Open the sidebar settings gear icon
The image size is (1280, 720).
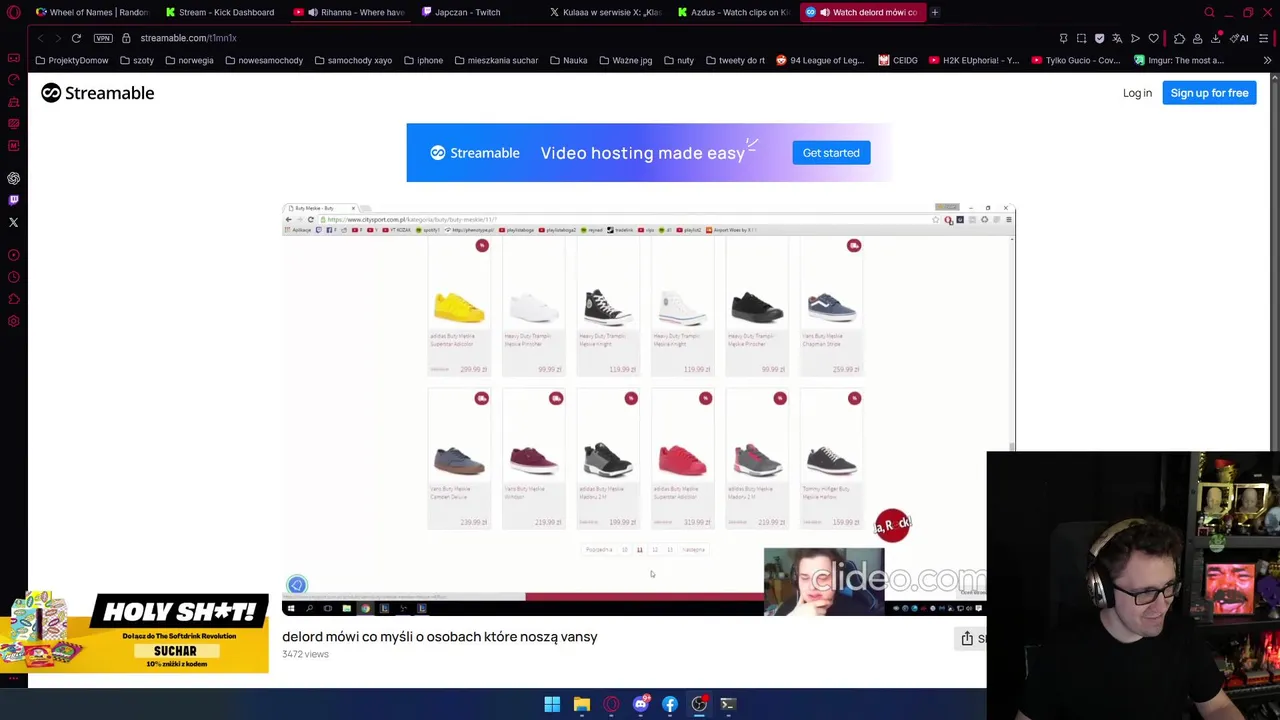(x=14, y=321)
